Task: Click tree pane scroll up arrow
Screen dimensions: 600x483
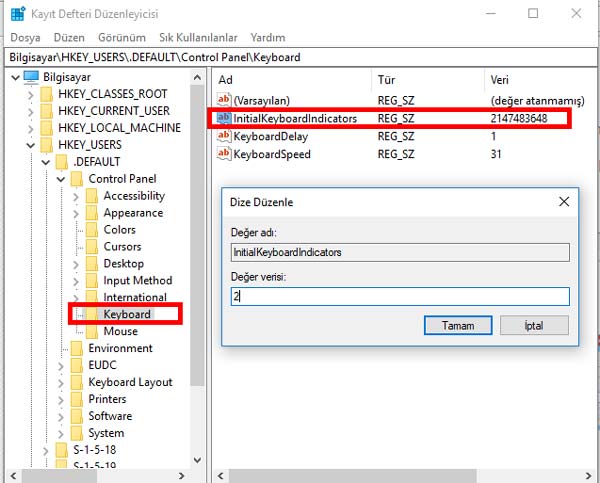Action: (x=197, y=78)
